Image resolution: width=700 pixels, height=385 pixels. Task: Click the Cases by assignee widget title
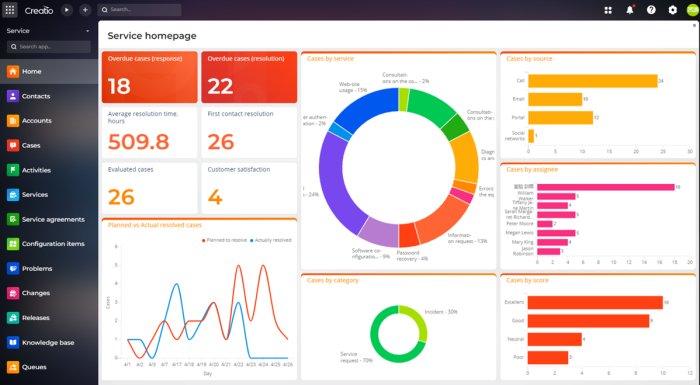[x=532, y=169]
